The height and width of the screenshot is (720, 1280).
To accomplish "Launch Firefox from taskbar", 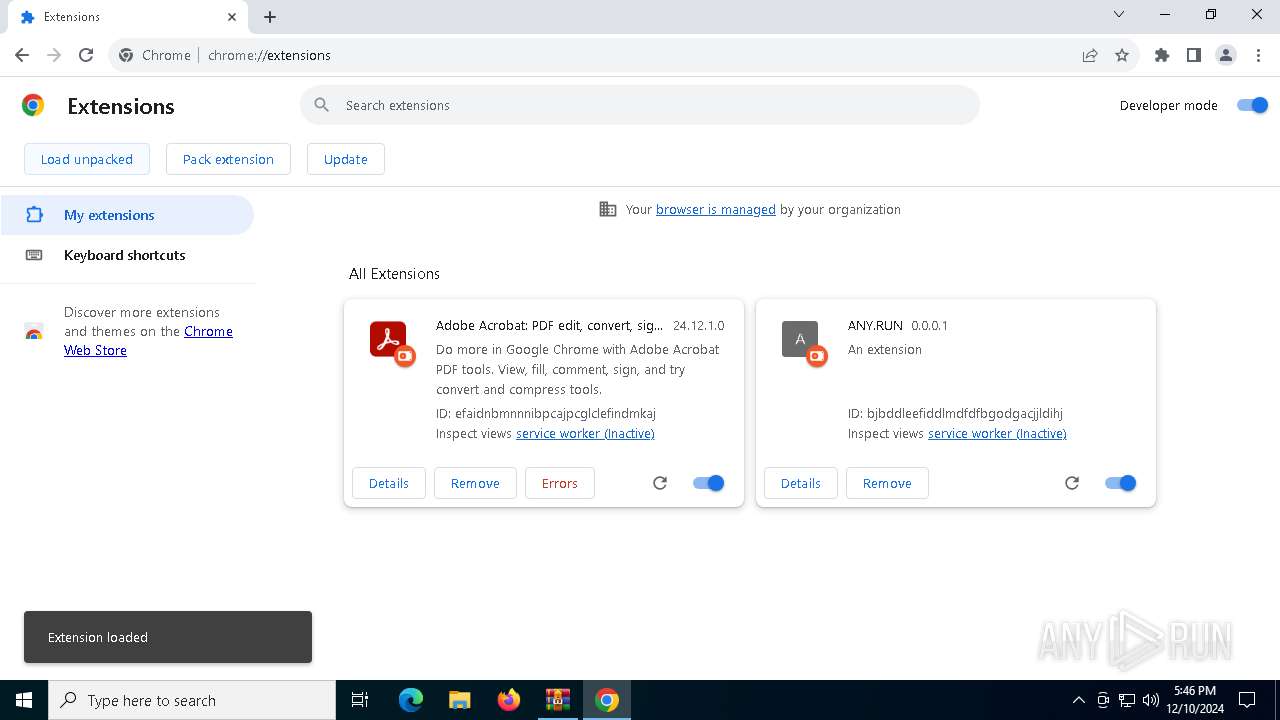I will coord(508,700).
